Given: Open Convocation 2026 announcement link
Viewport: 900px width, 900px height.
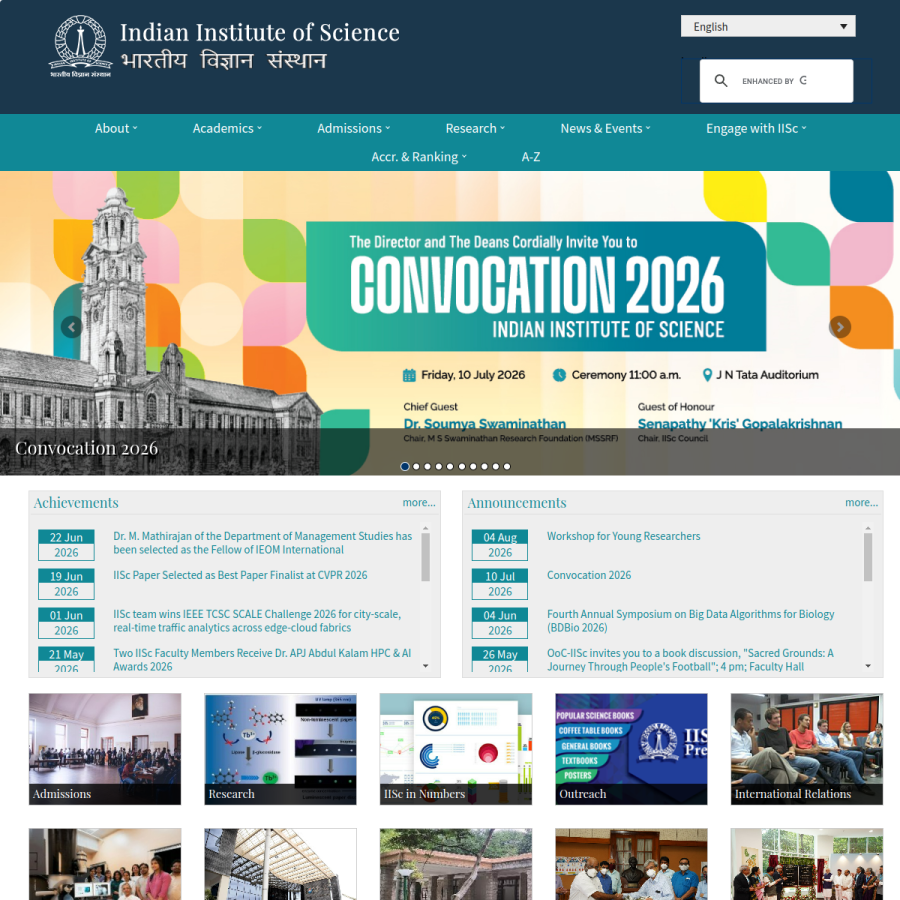Looking at the screenshot, I should [x=589, y=575].
